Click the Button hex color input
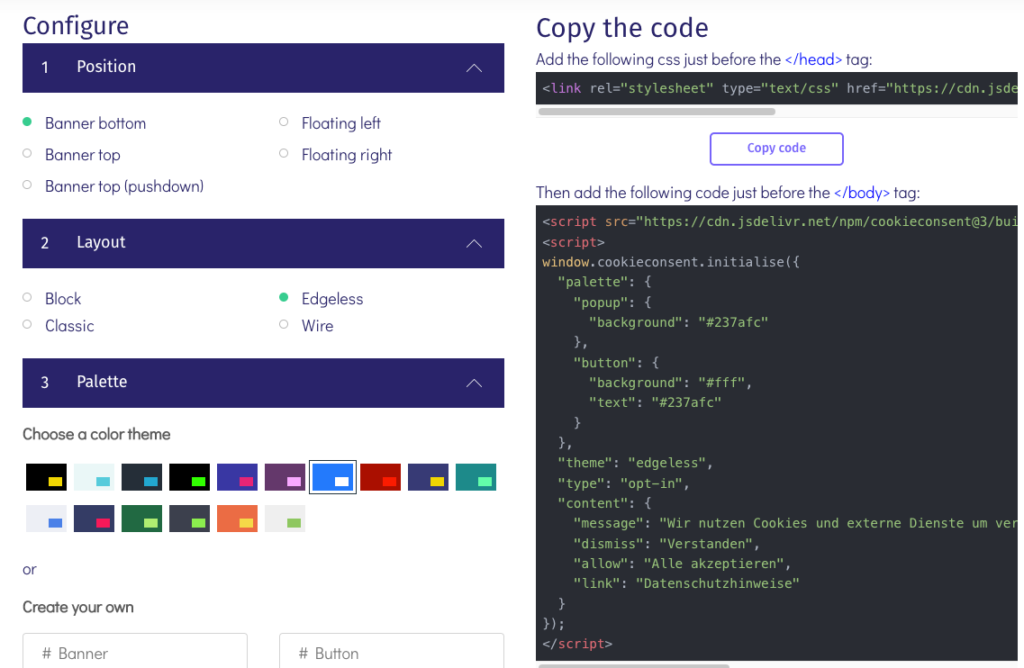The height and width of the screenshot is (668, 1024). point(392,652)
